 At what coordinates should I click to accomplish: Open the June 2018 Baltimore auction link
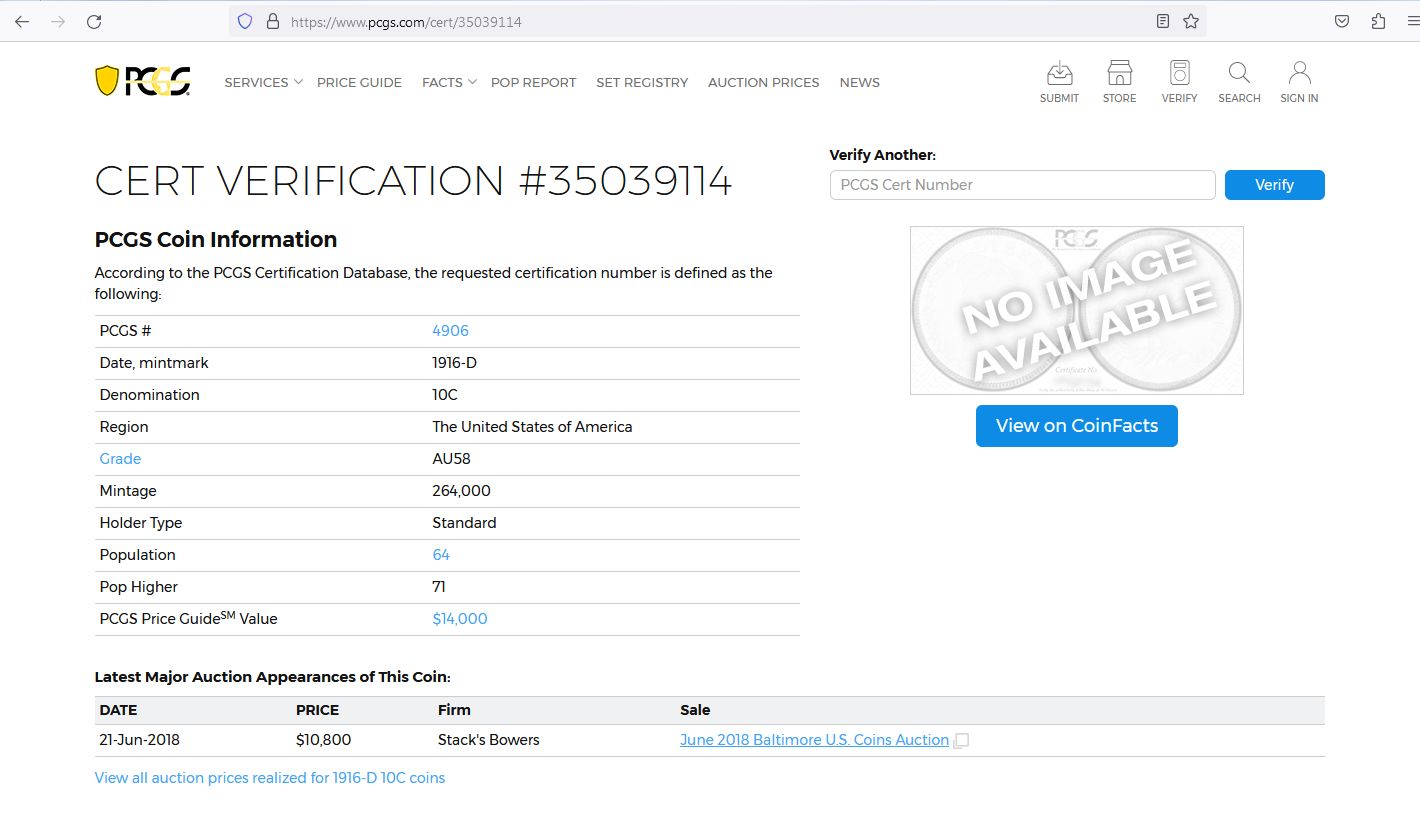click(814, 740)
